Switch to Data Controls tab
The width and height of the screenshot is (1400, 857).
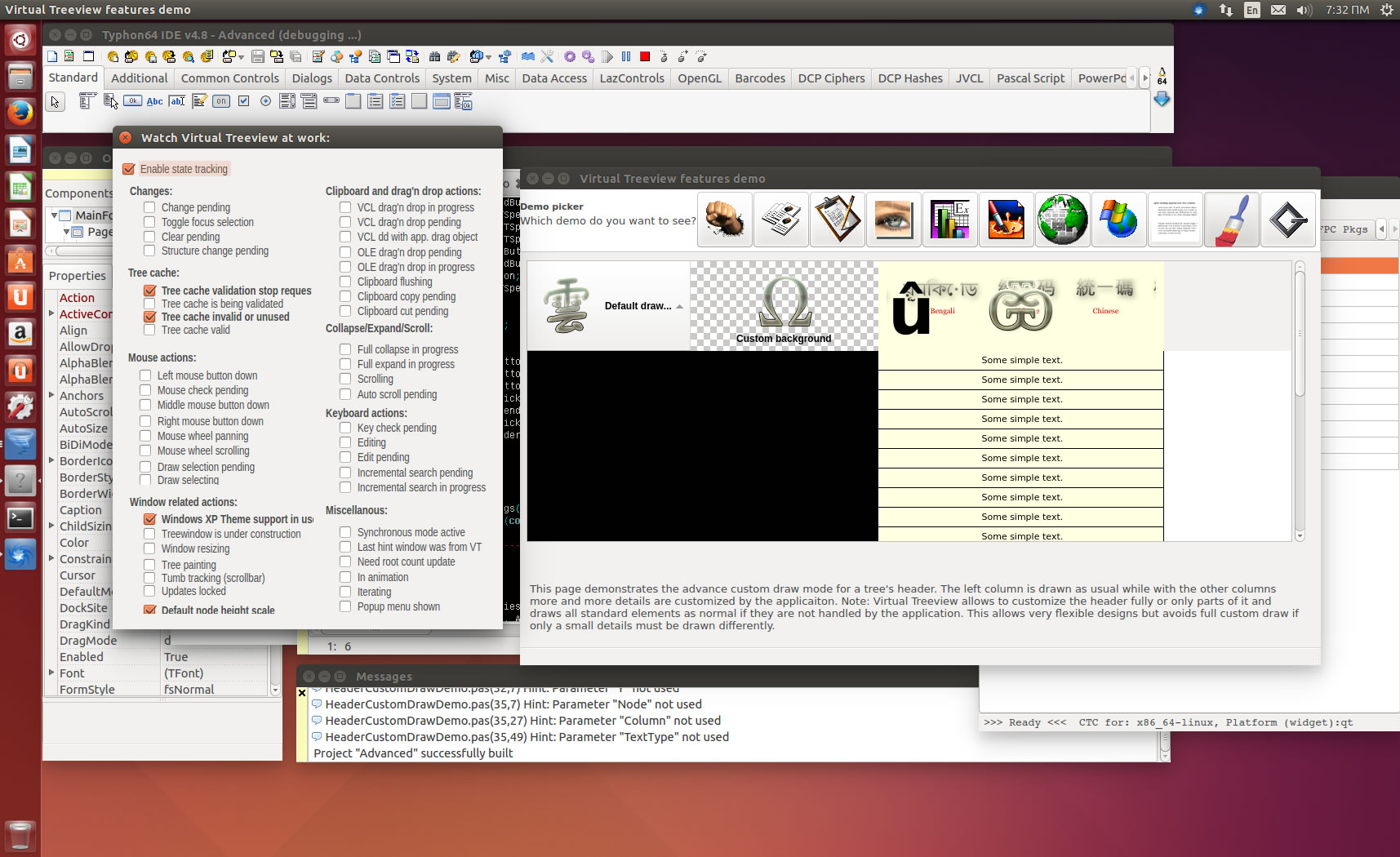[x=382, y=78]
